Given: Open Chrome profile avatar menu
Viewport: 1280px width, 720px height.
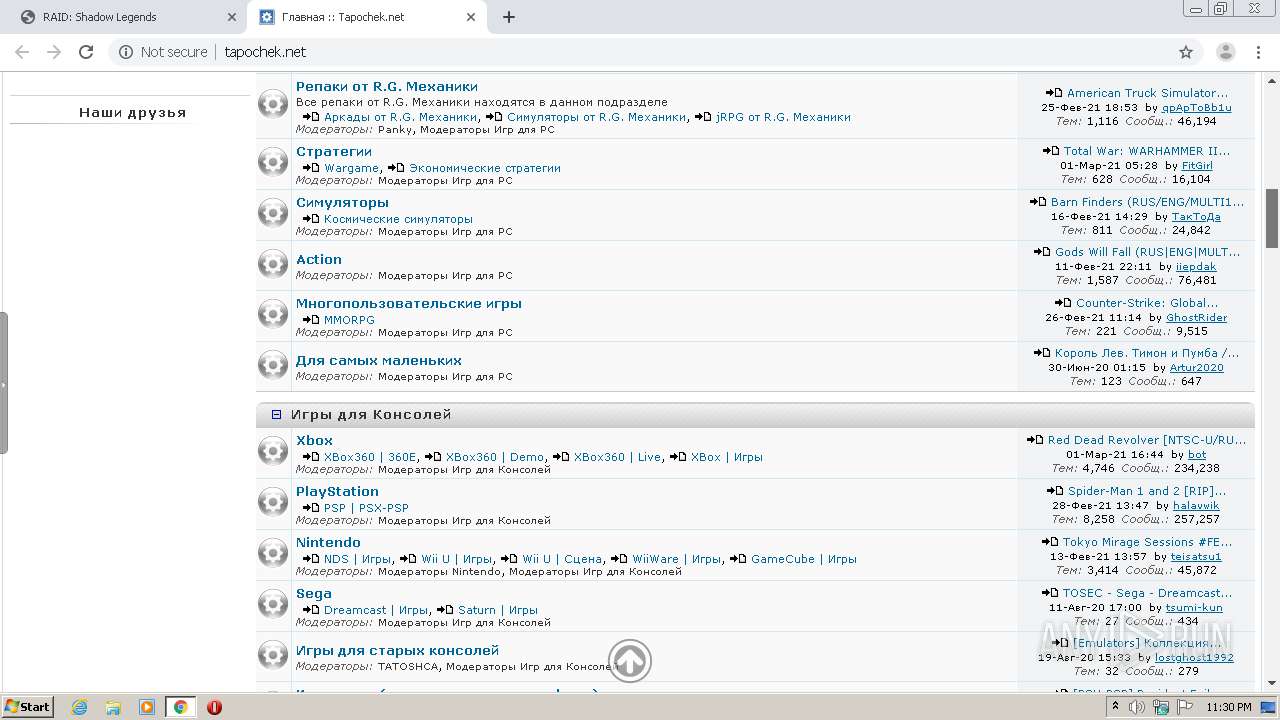Looking at the screenshot, I should point(1225,52).
